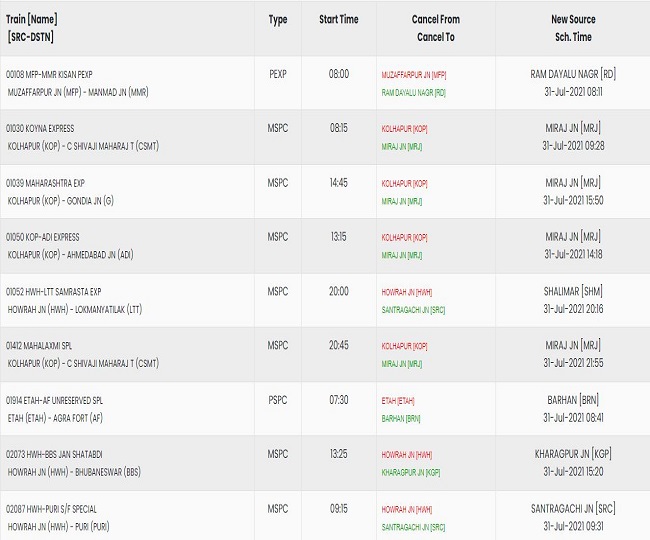Select the New Source Sch. Time header
The height and width of the screenshot is (540, 650).
tap(573, 28)
